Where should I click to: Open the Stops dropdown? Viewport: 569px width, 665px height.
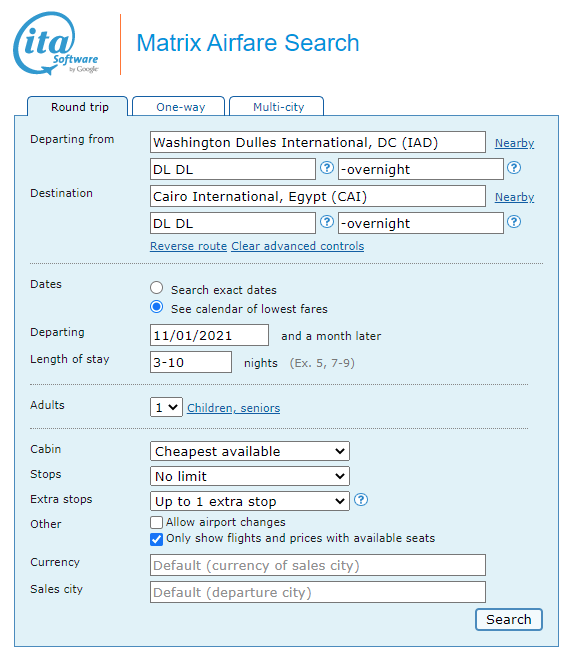pyautogui.click(x=250, y=476)
